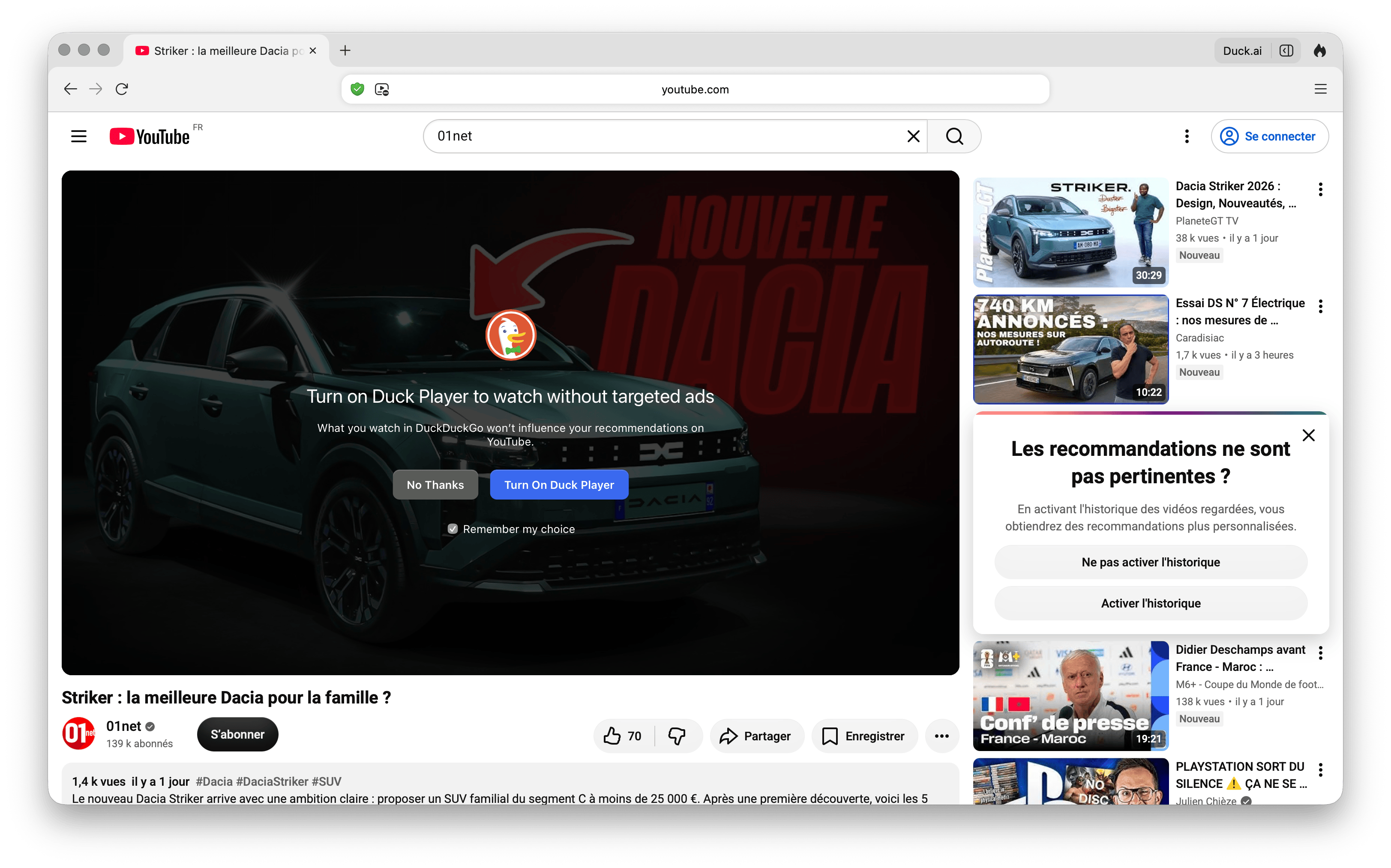This screenshot has width=1391, height=868.
Task: Open Dacia Striker 2026 video thumbnail
Action: (1070, 233)
